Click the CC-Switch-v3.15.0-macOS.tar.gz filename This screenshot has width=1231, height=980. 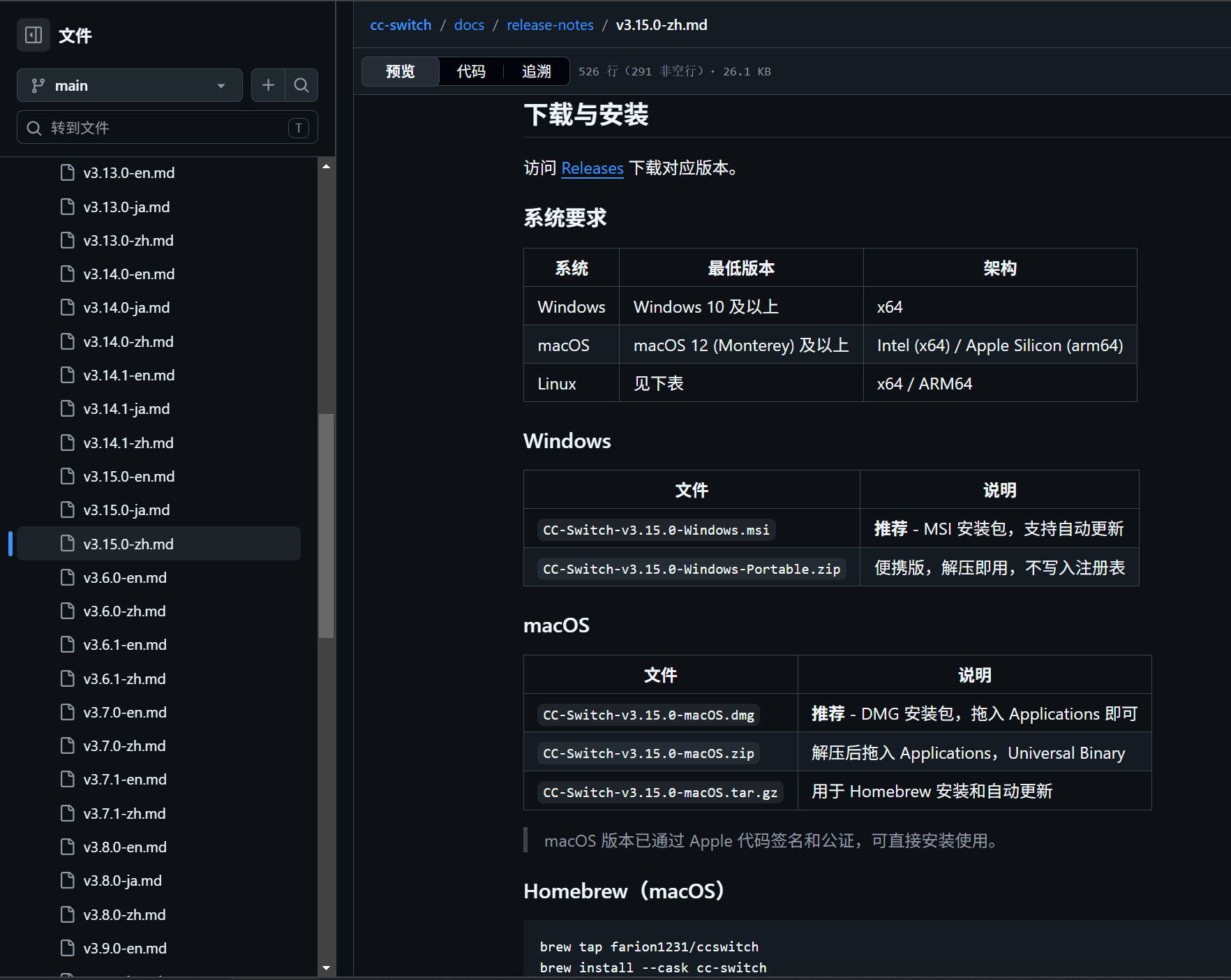coord(660,792)
